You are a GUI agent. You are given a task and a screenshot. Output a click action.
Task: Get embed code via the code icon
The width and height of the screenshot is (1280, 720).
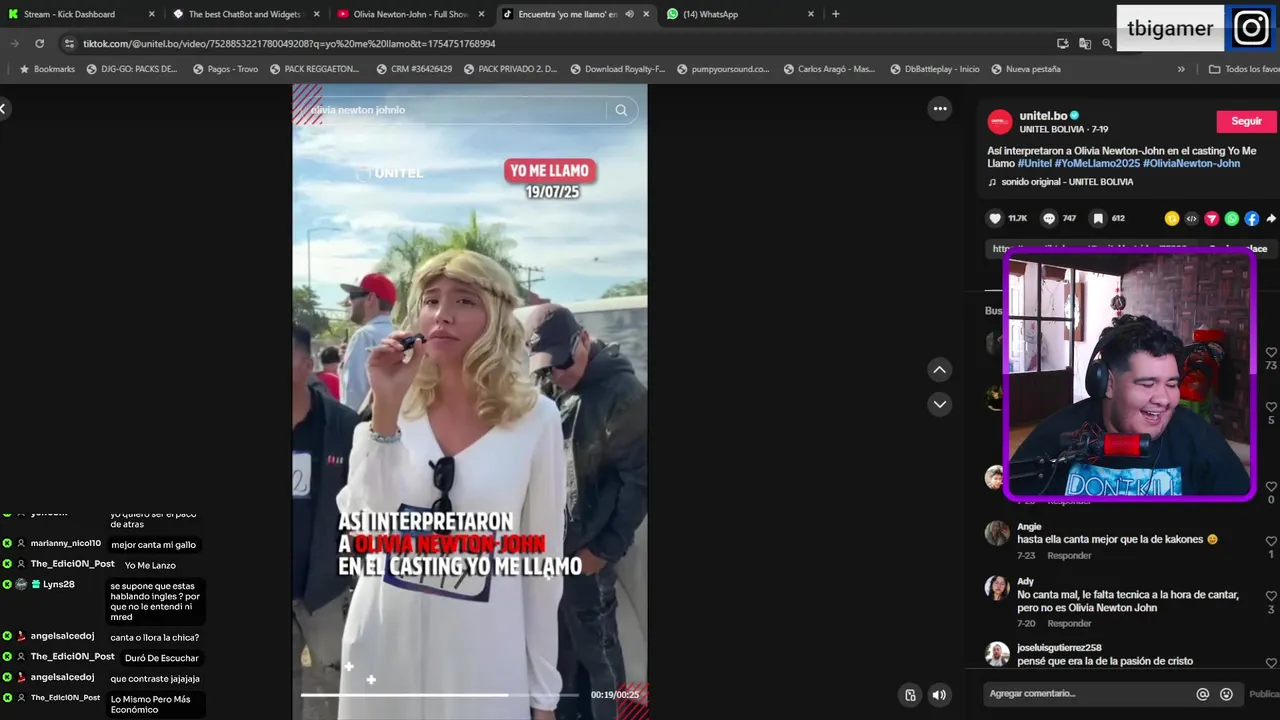click(1191, 218)
